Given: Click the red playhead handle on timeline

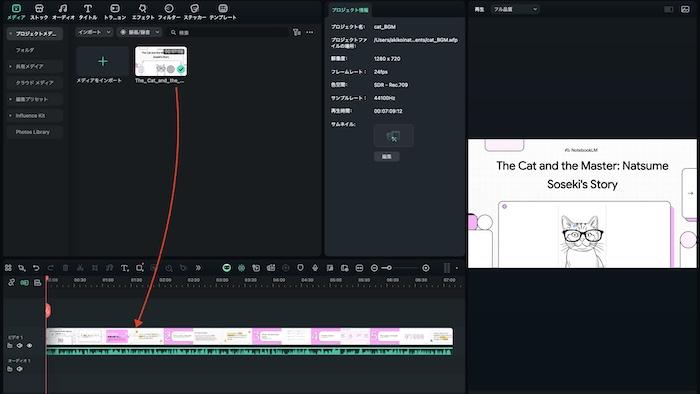Looking at the screenshot, I should pyautogui.click(x=47, y=310).
